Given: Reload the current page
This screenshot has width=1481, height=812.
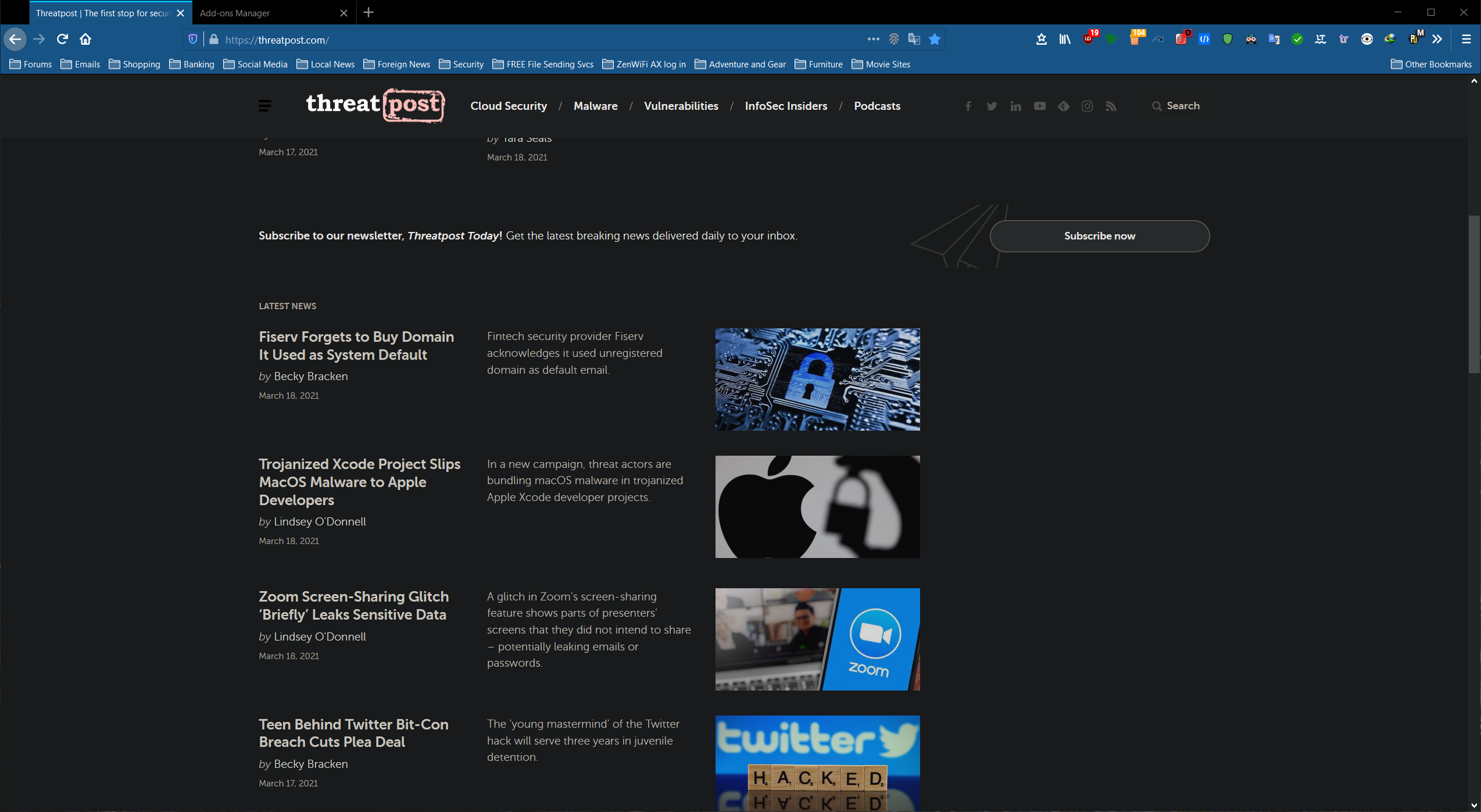Looking at the screenshot, I should 62,40.
